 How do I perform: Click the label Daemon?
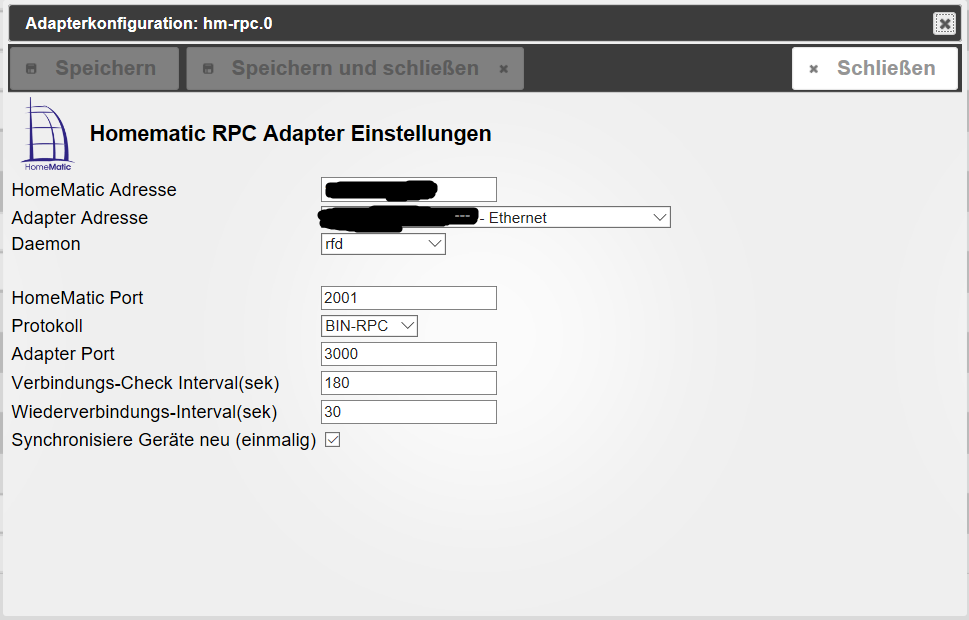coord(46,244)
